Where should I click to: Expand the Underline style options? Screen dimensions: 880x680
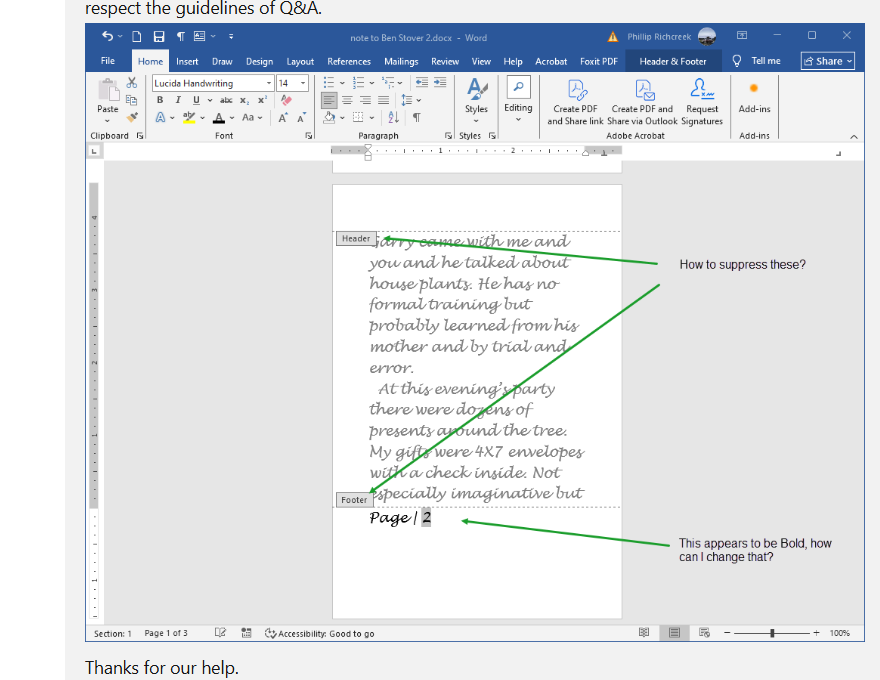pos(209,101)
